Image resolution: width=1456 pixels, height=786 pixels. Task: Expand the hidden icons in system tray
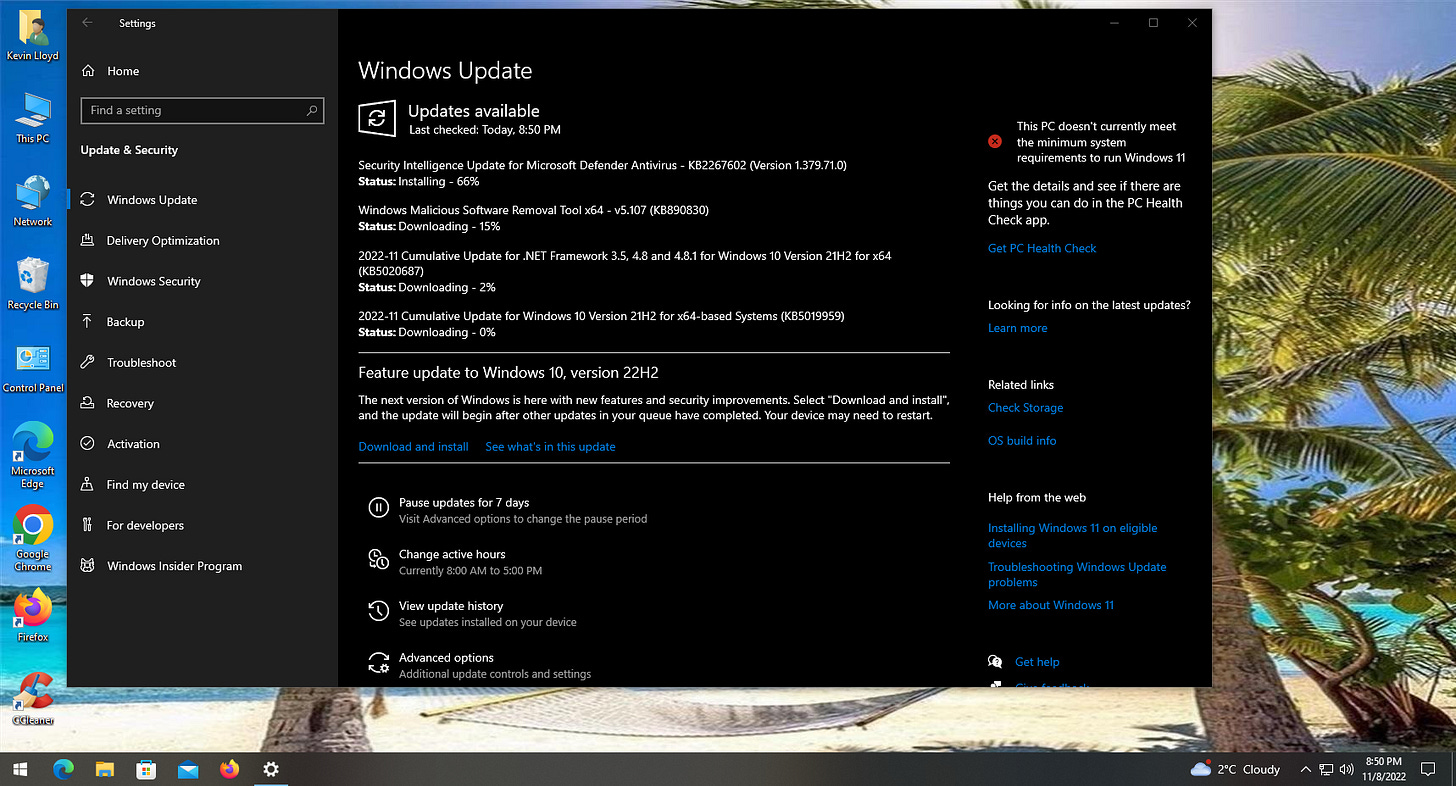pyautogui.click(x=1305, y=769)
